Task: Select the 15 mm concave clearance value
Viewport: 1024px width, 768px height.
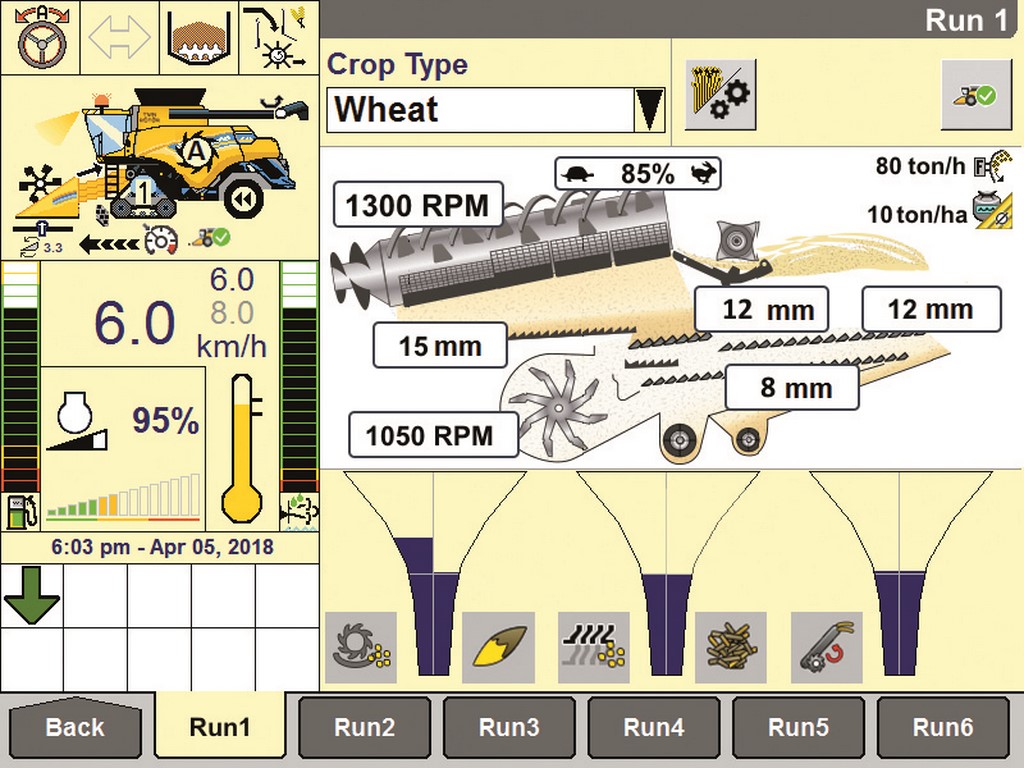Action: [440, 345]
